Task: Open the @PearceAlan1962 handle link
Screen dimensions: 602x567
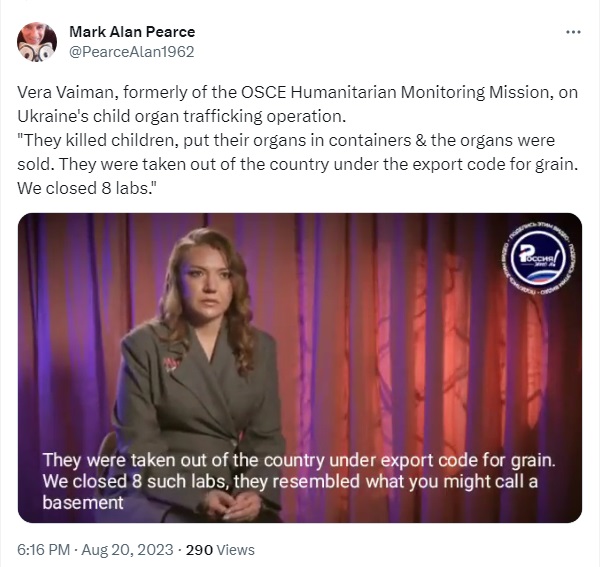Action: point(132,52)
